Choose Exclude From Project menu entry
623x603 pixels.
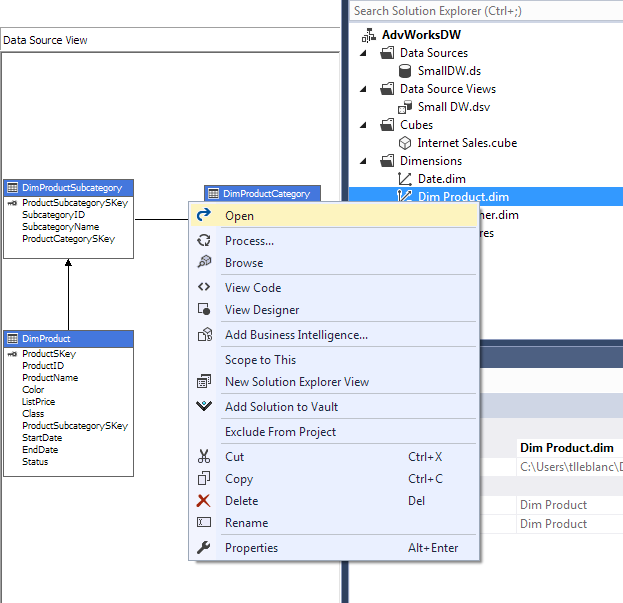(280, 432)
